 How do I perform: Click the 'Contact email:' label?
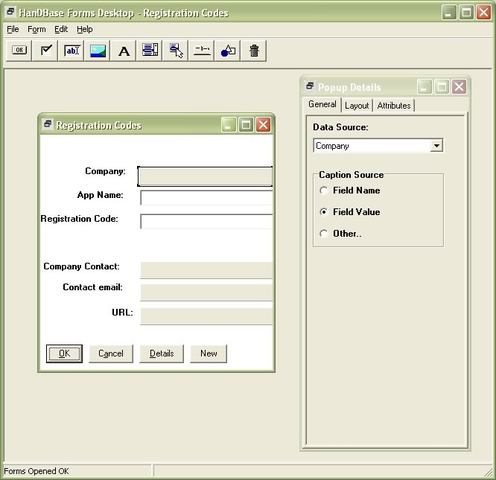pyautogui.click(x=93, y=287)
